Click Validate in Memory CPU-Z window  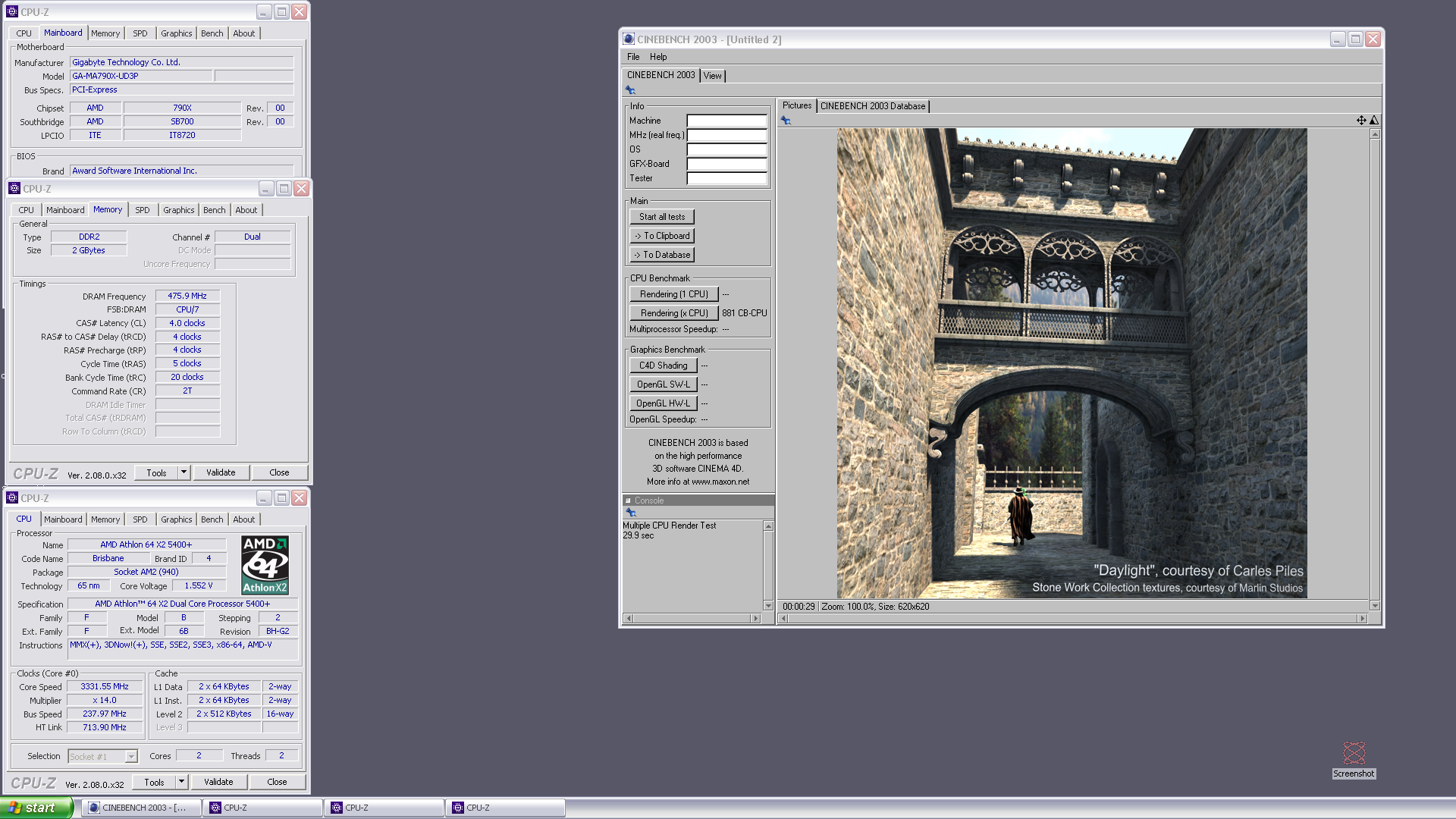click(221, 472)
